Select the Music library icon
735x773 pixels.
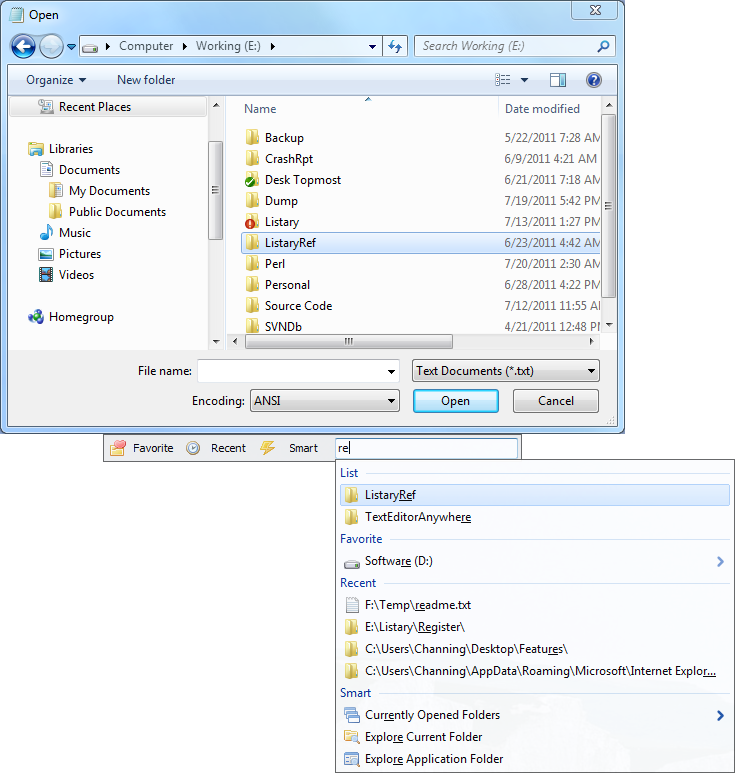(46, 233)
